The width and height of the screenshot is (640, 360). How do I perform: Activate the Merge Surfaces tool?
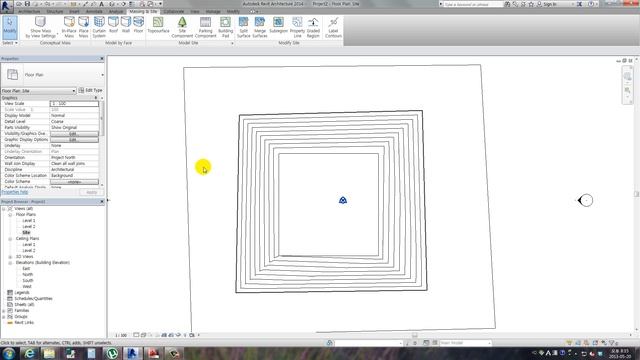pyautogui.click(x=260, y=27)
